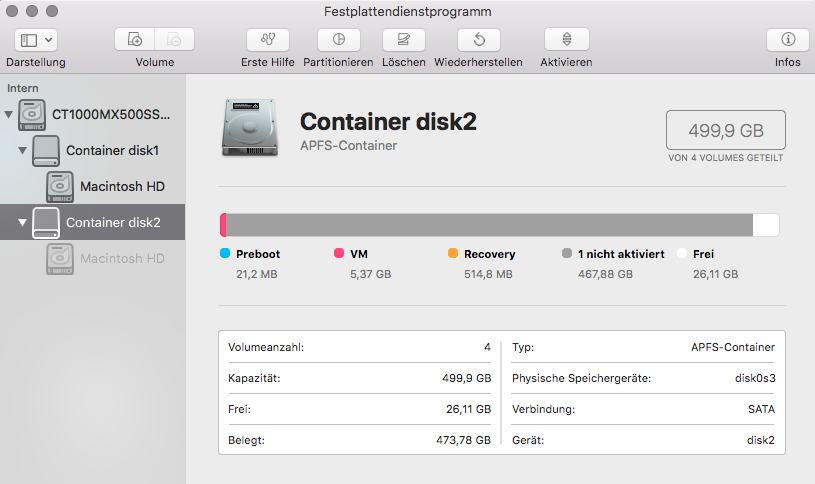Click the remove volume icon
This screenshot has width=815, height=484.
click(174, 40)
